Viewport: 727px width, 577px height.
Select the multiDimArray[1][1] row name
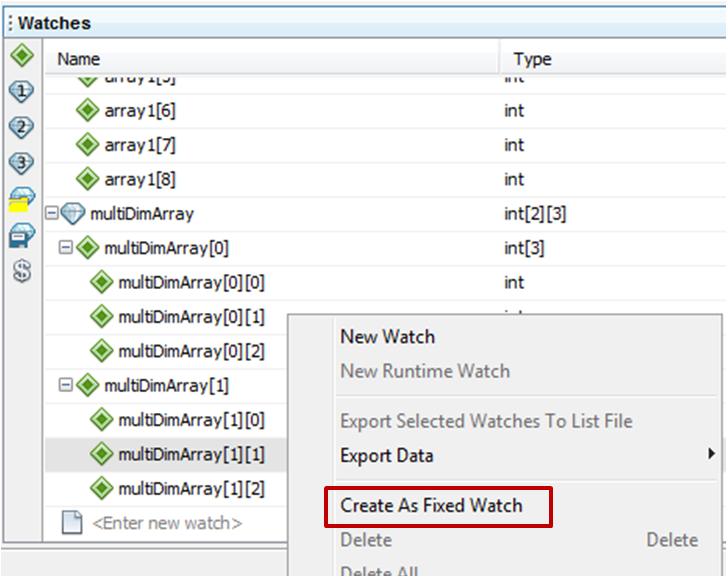[x=191, y=454]
